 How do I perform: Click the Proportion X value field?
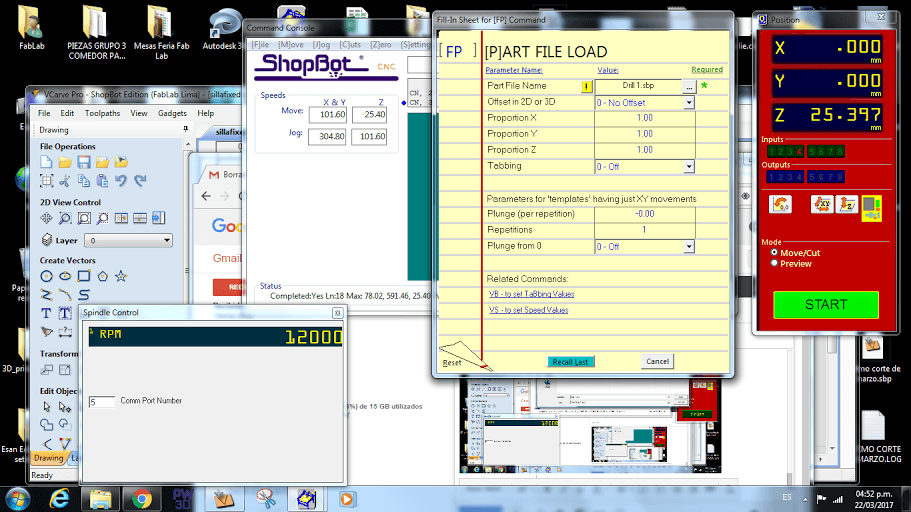pos(644,118)
